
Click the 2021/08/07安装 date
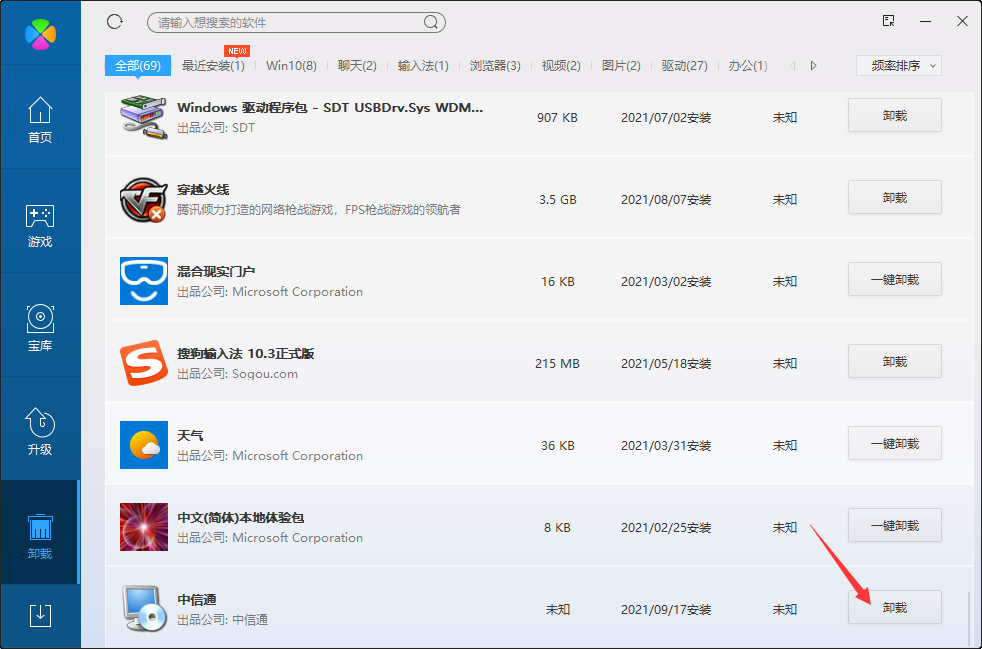click(666, 200)
